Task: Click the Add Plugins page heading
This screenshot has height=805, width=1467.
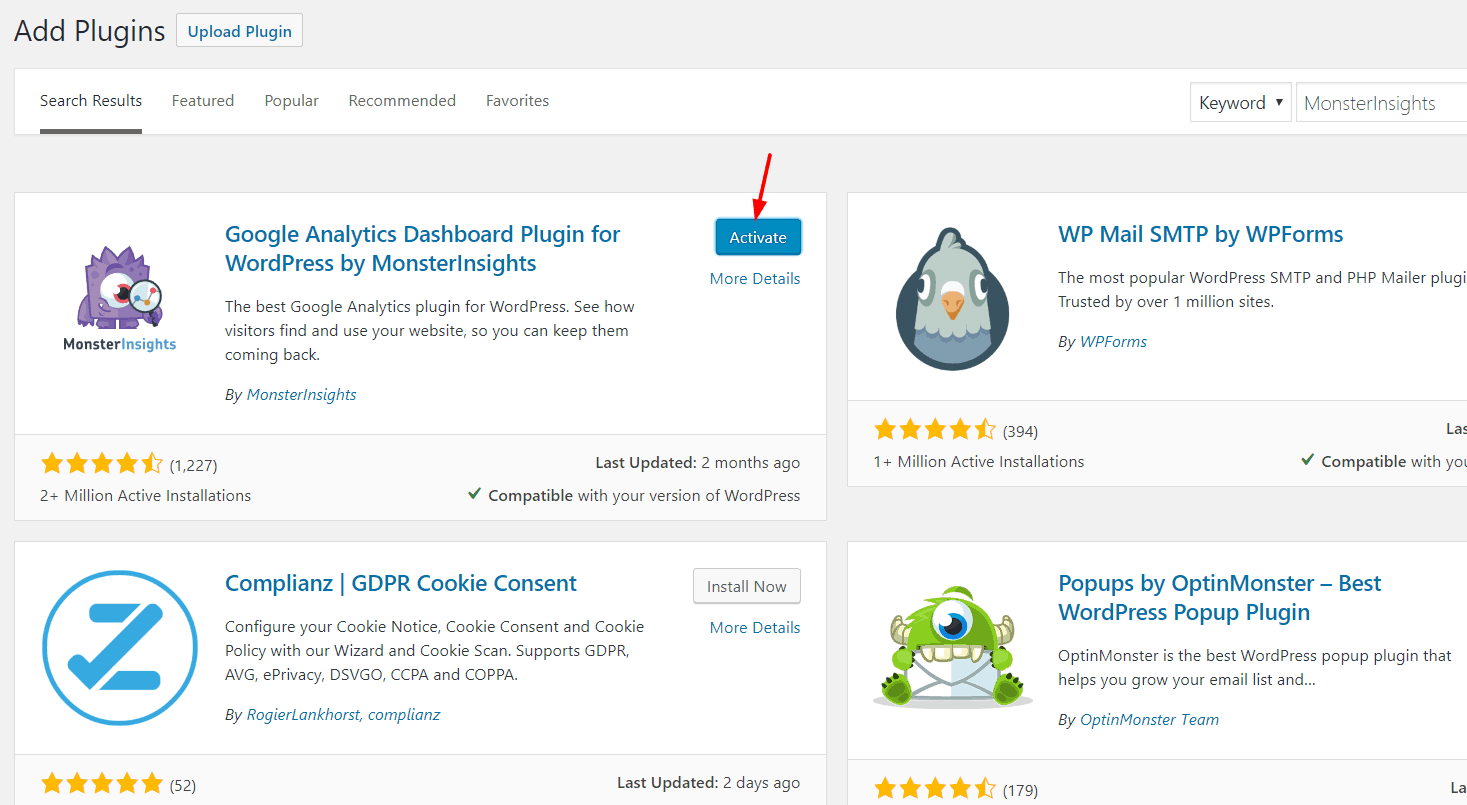Action: (x=89, y=31)
